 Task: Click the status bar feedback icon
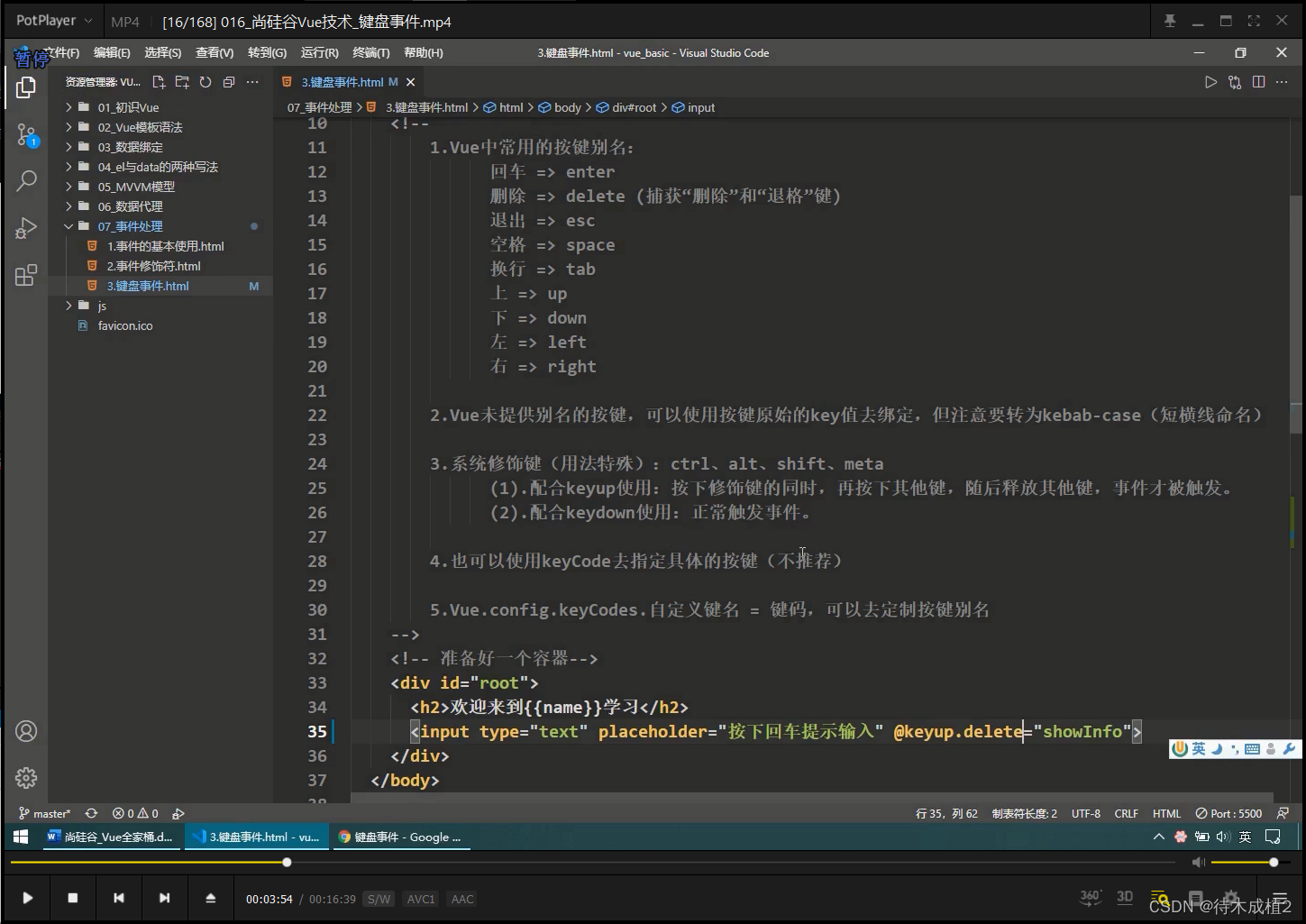[1283, 813]
